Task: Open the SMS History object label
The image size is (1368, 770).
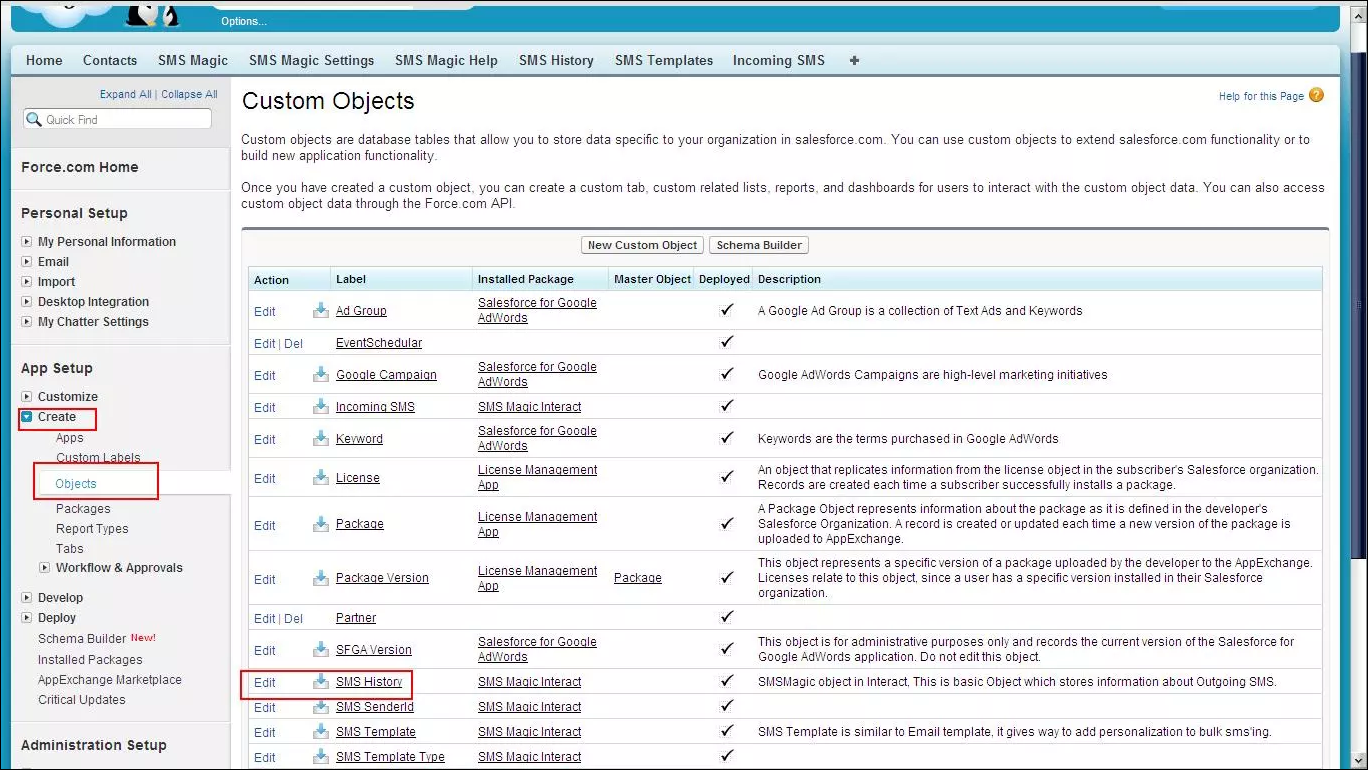Action: (369, 682)
